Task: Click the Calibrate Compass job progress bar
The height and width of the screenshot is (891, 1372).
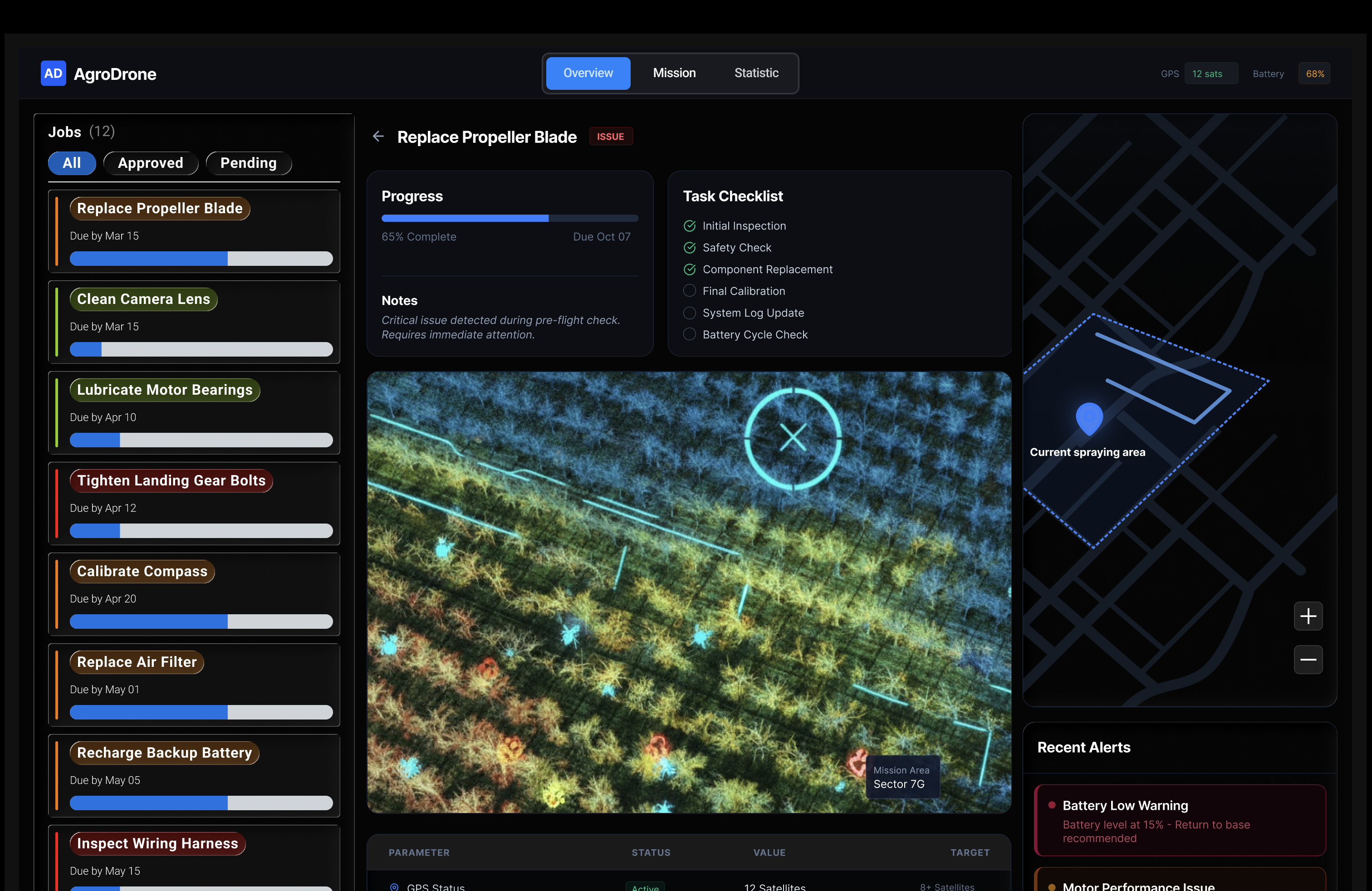Action: 201,621
